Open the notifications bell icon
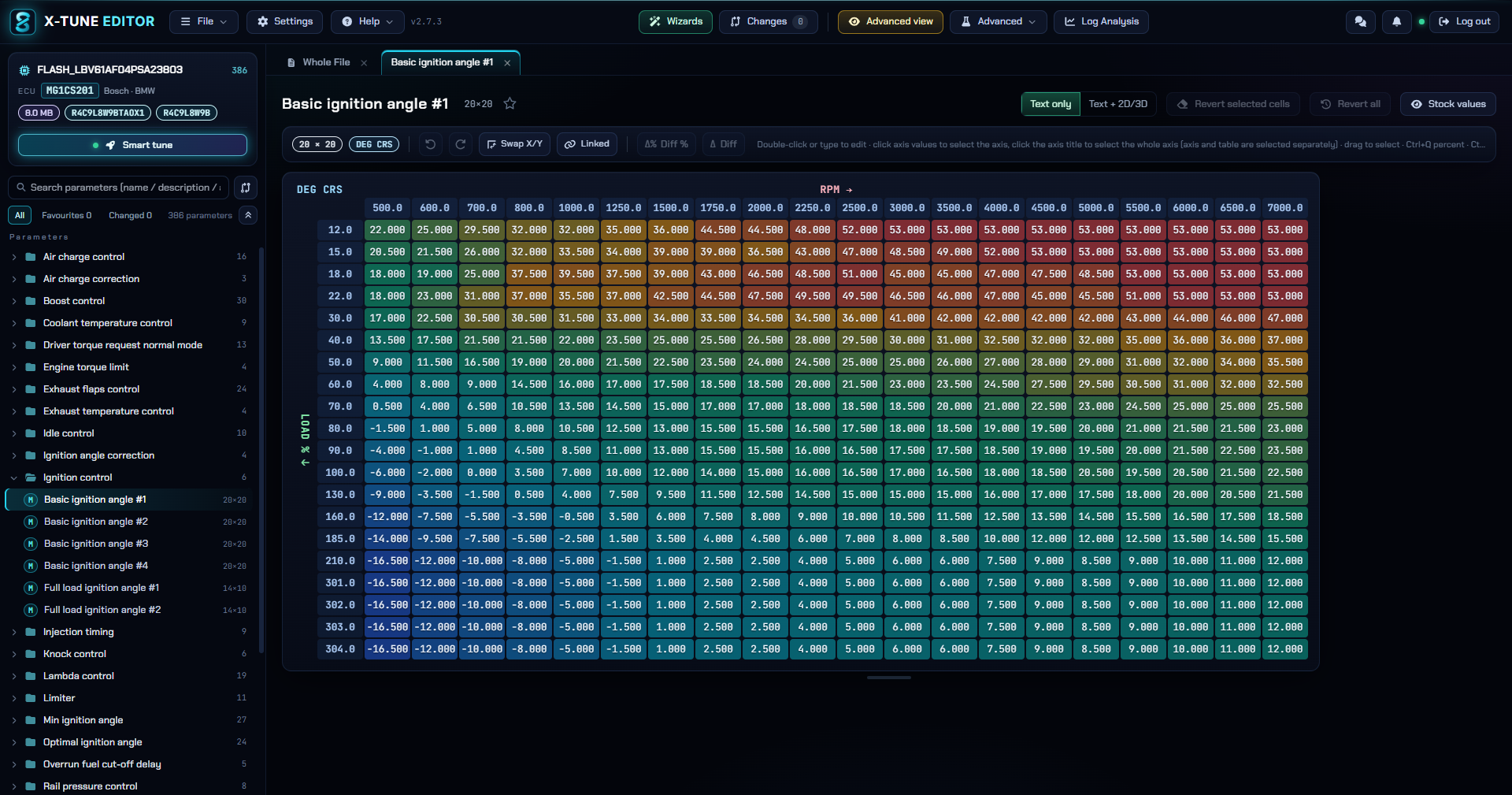This screenshot has width=1512, height=795. 1396,22
